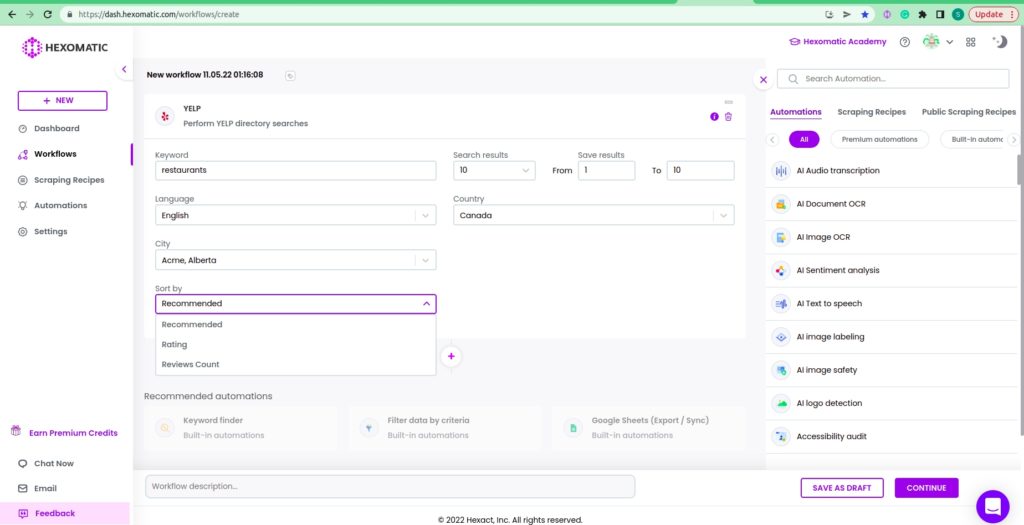Open browser extensions puzzle icon
This screenshot has height=525, width=1024.
(922, 14)
